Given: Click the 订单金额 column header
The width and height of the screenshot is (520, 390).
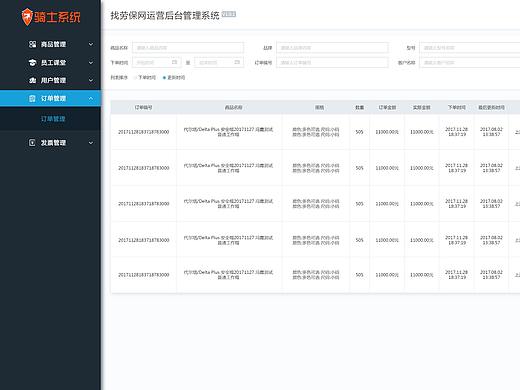Looking at the screenshot, I should tap(387, 107).
